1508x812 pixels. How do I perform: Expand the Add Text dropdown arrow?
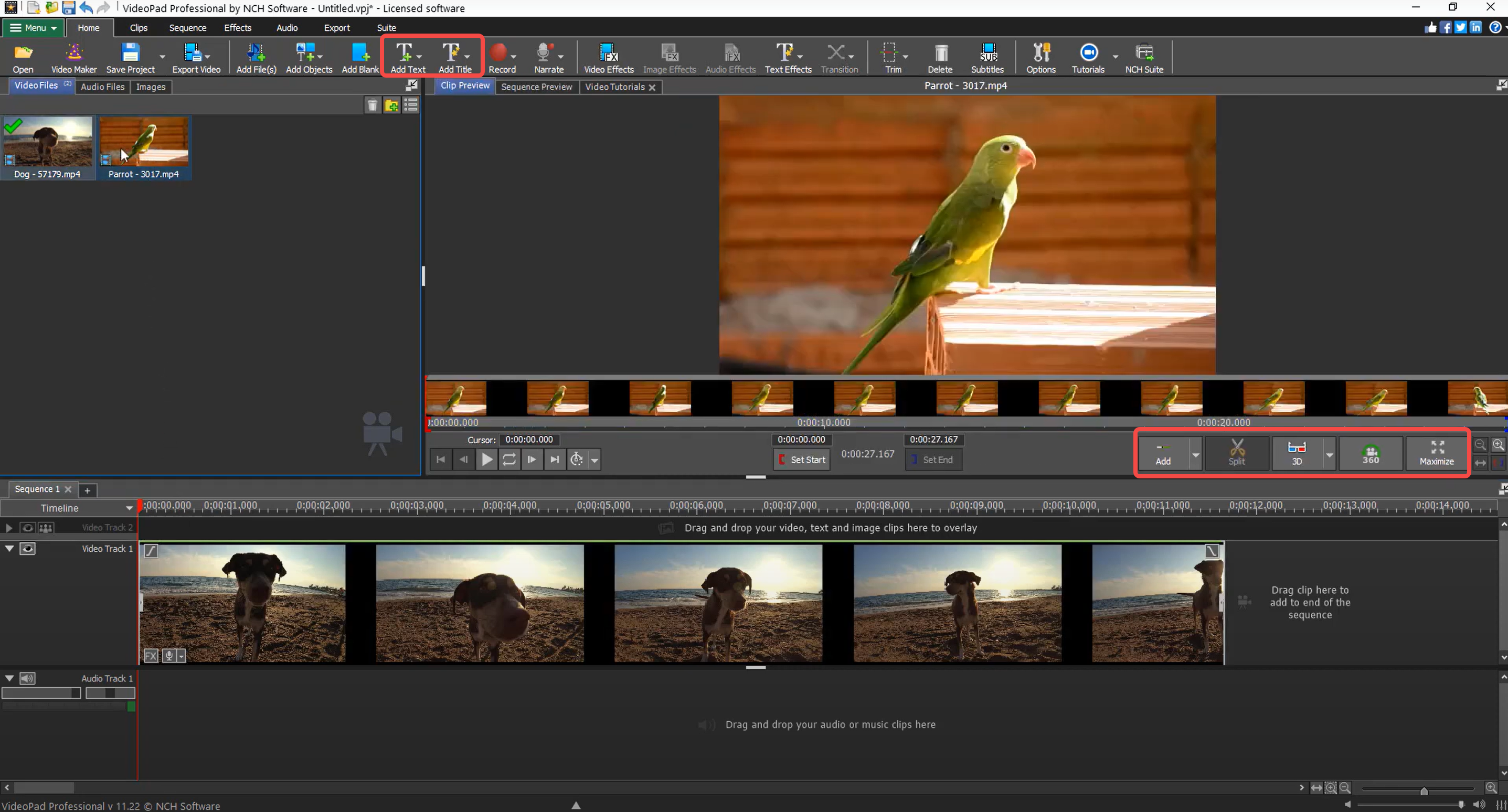[419, 57]
